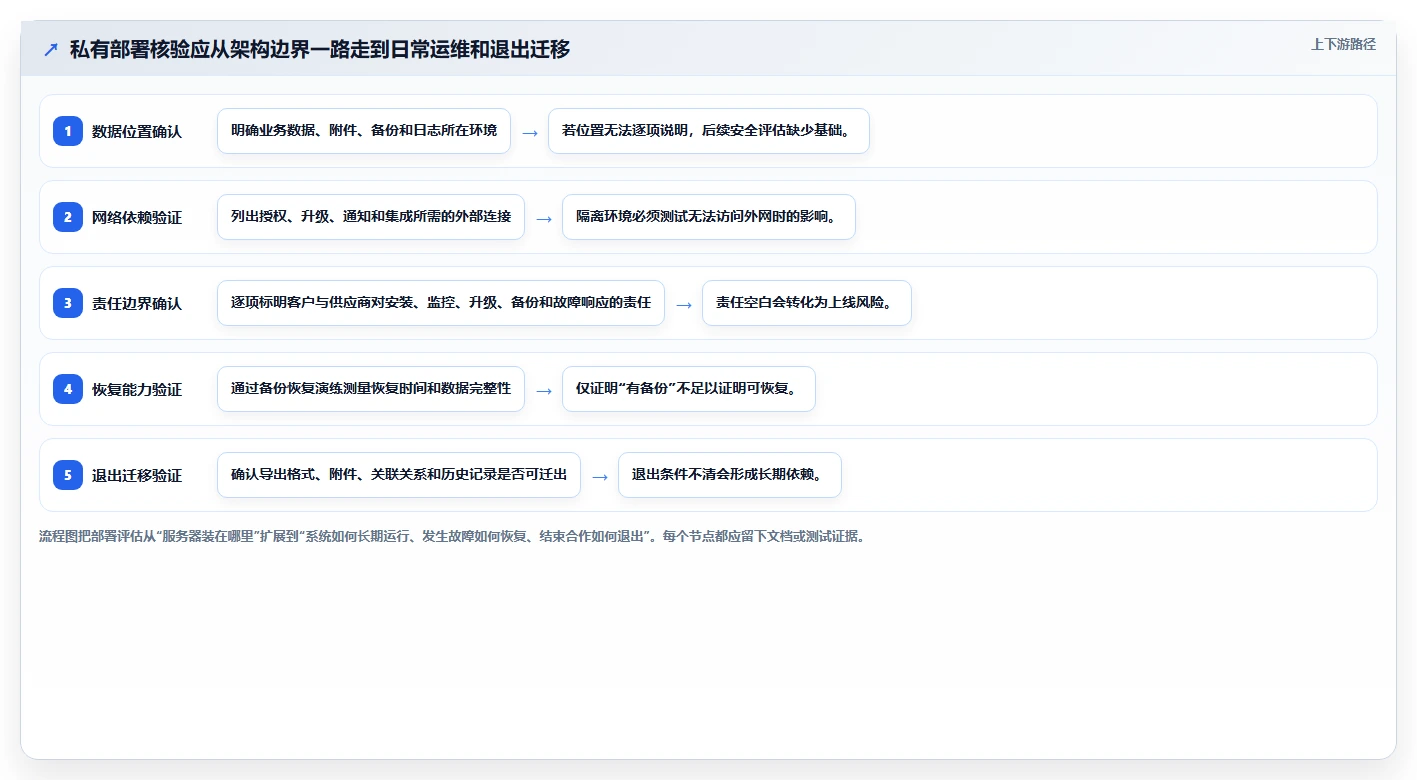Screen dimensions: 1417x780
Task: Click the arrow in the 责任边界确认 row
Action: (x=684, y=304)
